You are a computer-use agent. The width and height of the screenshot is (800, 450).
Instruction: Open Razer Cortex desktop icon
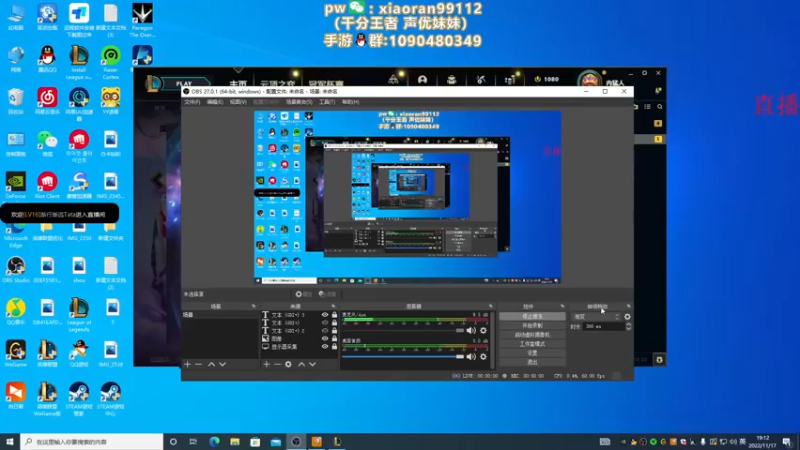(x=111, y=62)
